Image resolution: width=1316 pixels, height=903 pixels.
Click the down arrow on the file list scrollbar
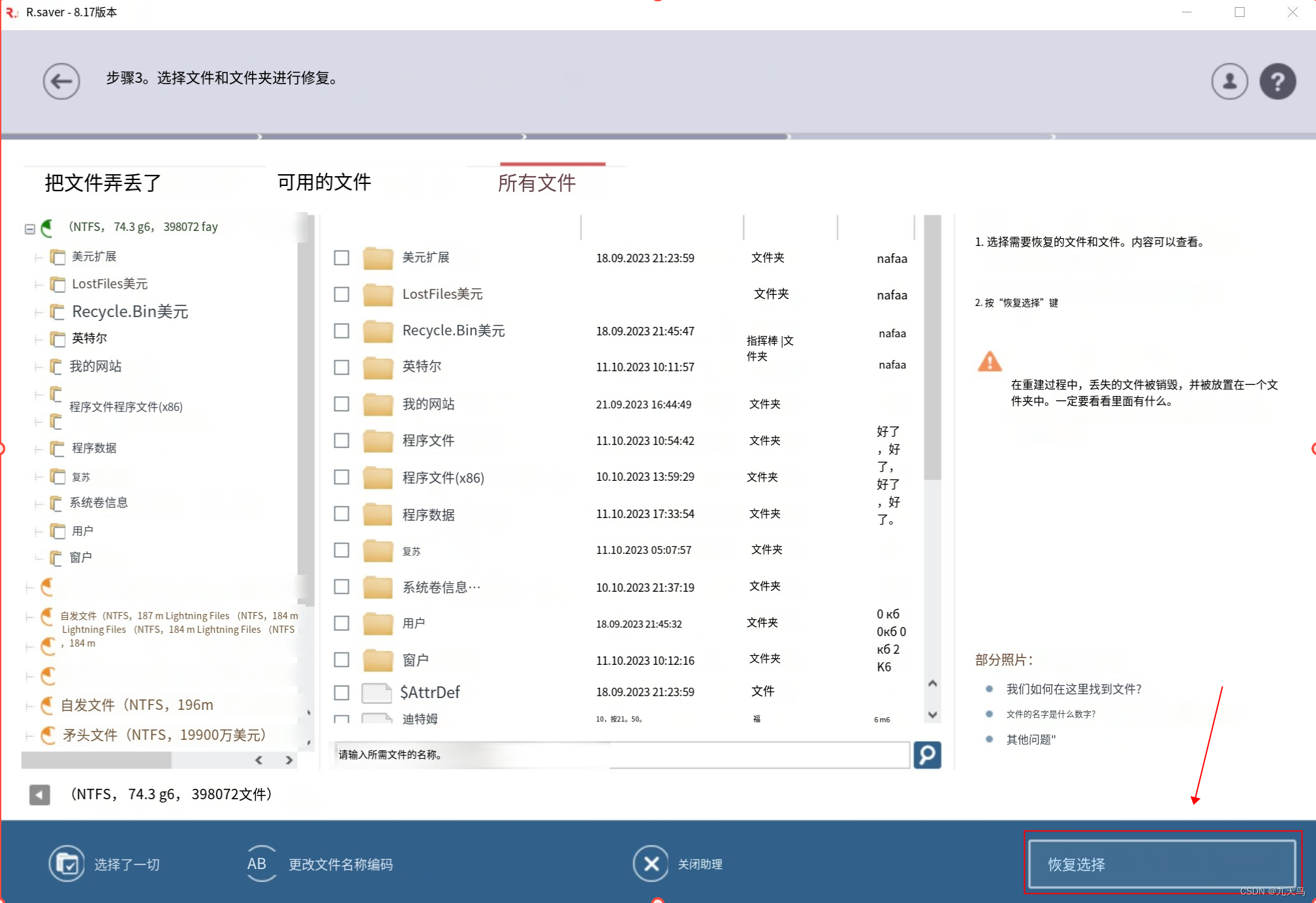pos(931,715)
